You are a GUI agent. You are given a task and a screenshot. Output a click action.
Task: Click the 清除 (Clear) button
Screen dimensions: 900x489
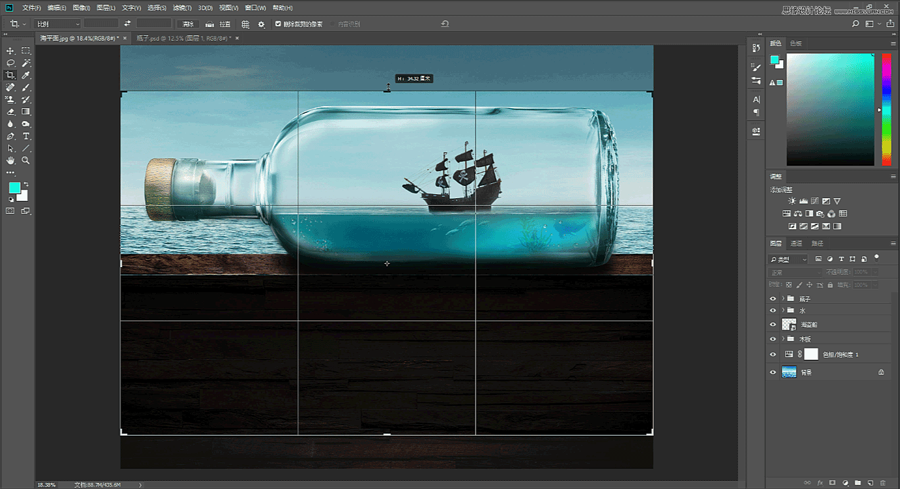[187, 23]
